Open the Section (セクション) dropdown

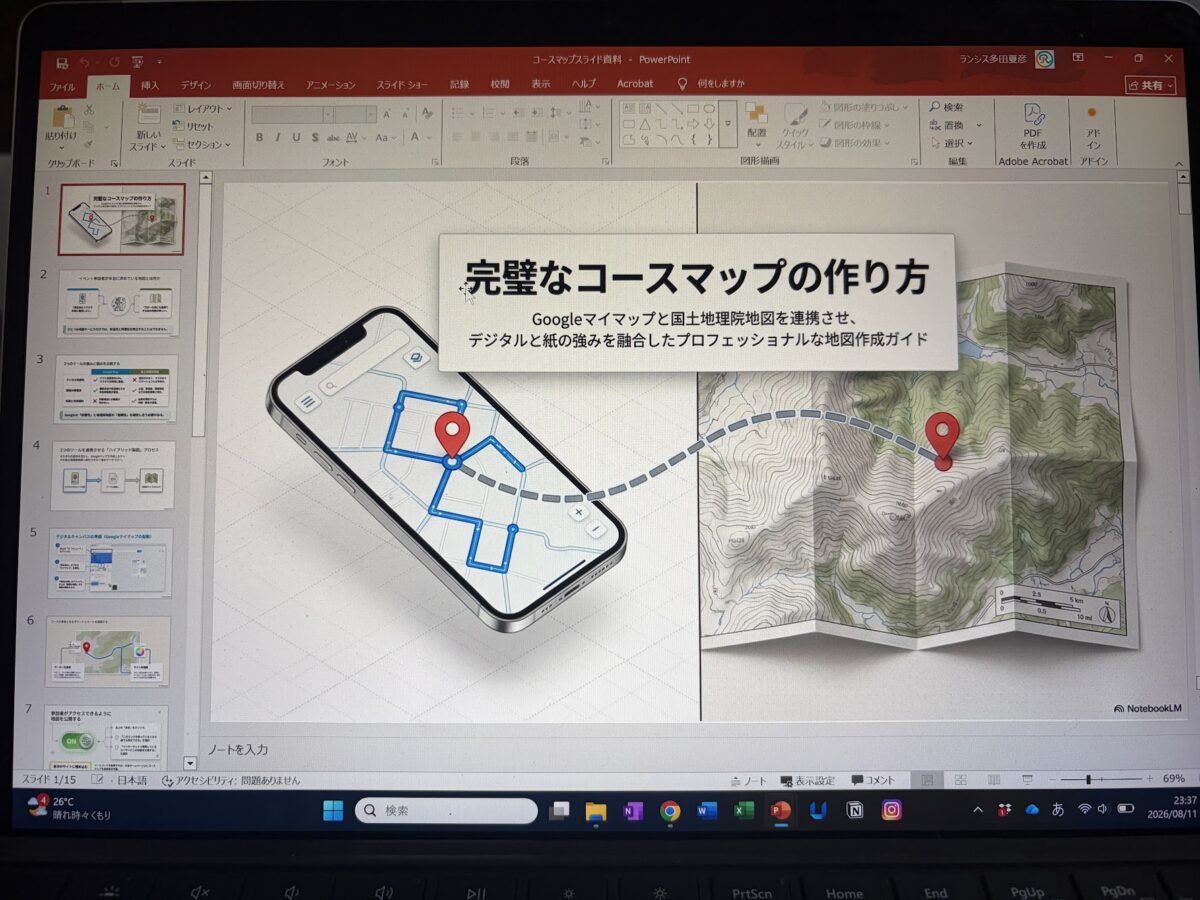coord(202,144)
